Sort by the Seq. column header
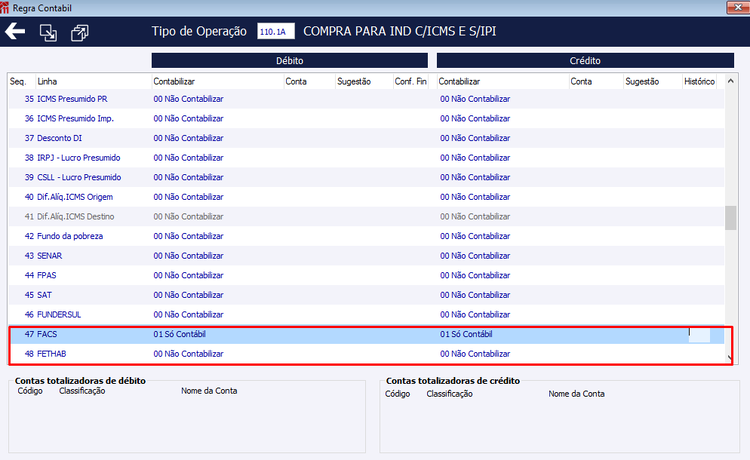This screenshot has height=460, width=750. click(x=18, y=81)
